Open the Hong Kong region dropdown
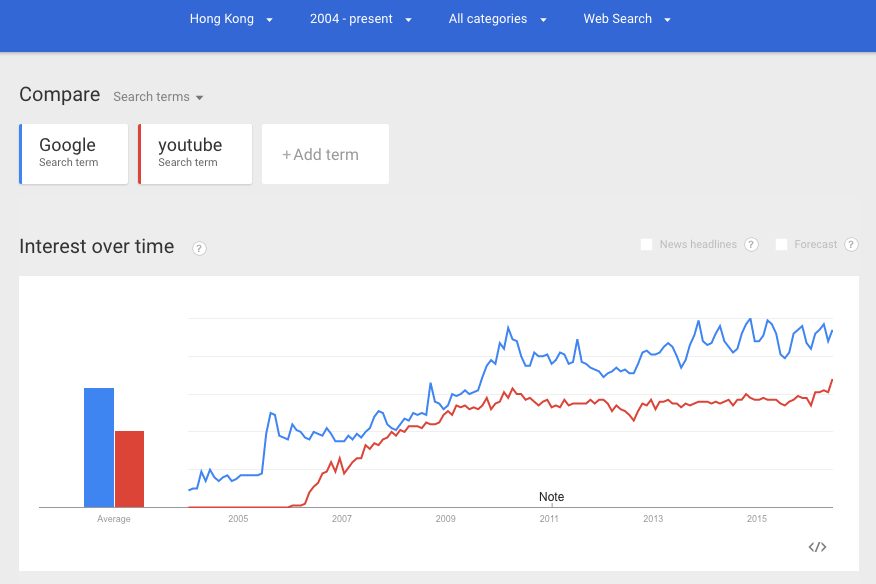This screenshot has width=876, height=584. click(x=231, y=19)
